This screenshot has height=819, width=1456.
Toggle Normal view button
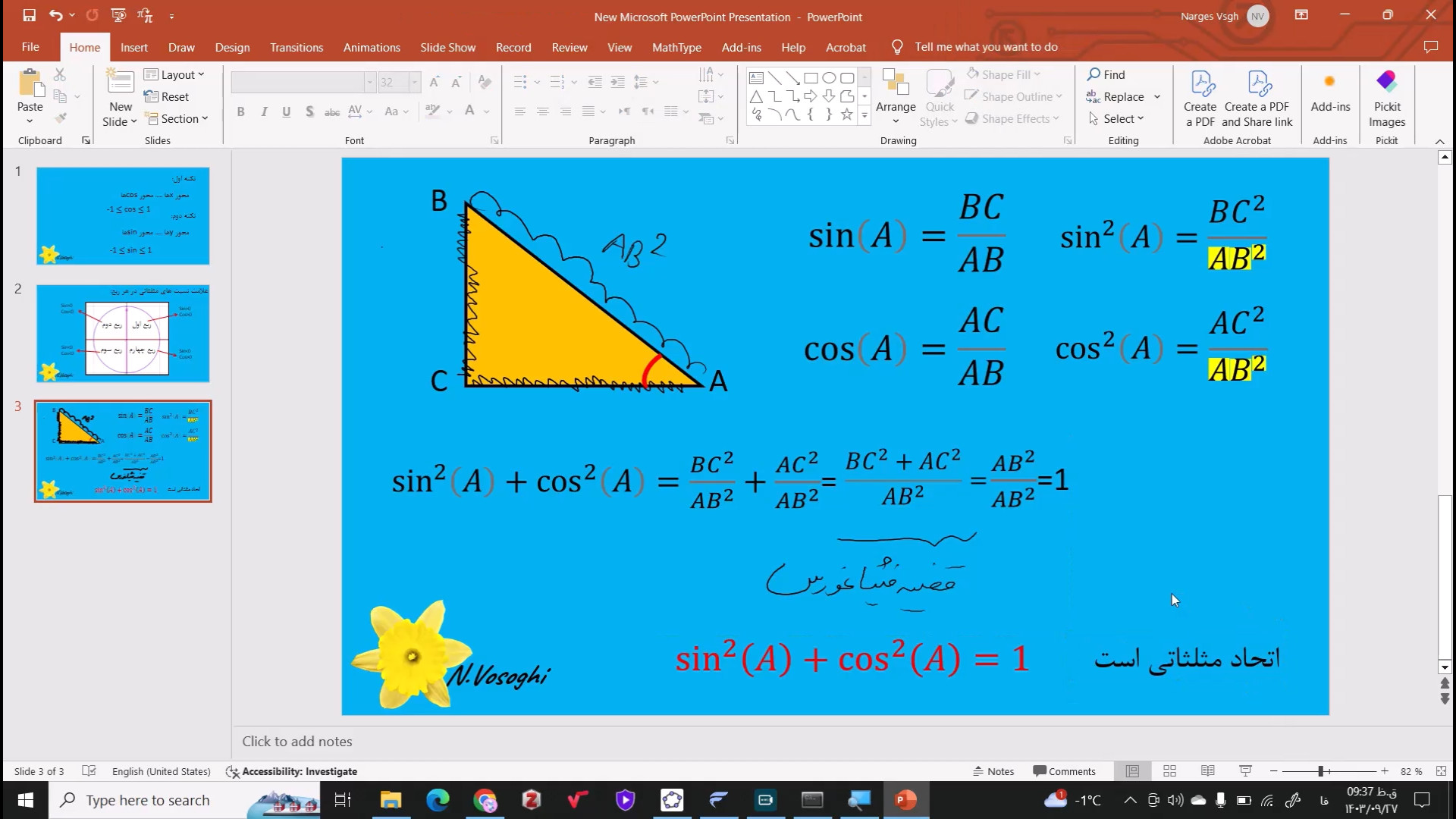coord(1132,771)
